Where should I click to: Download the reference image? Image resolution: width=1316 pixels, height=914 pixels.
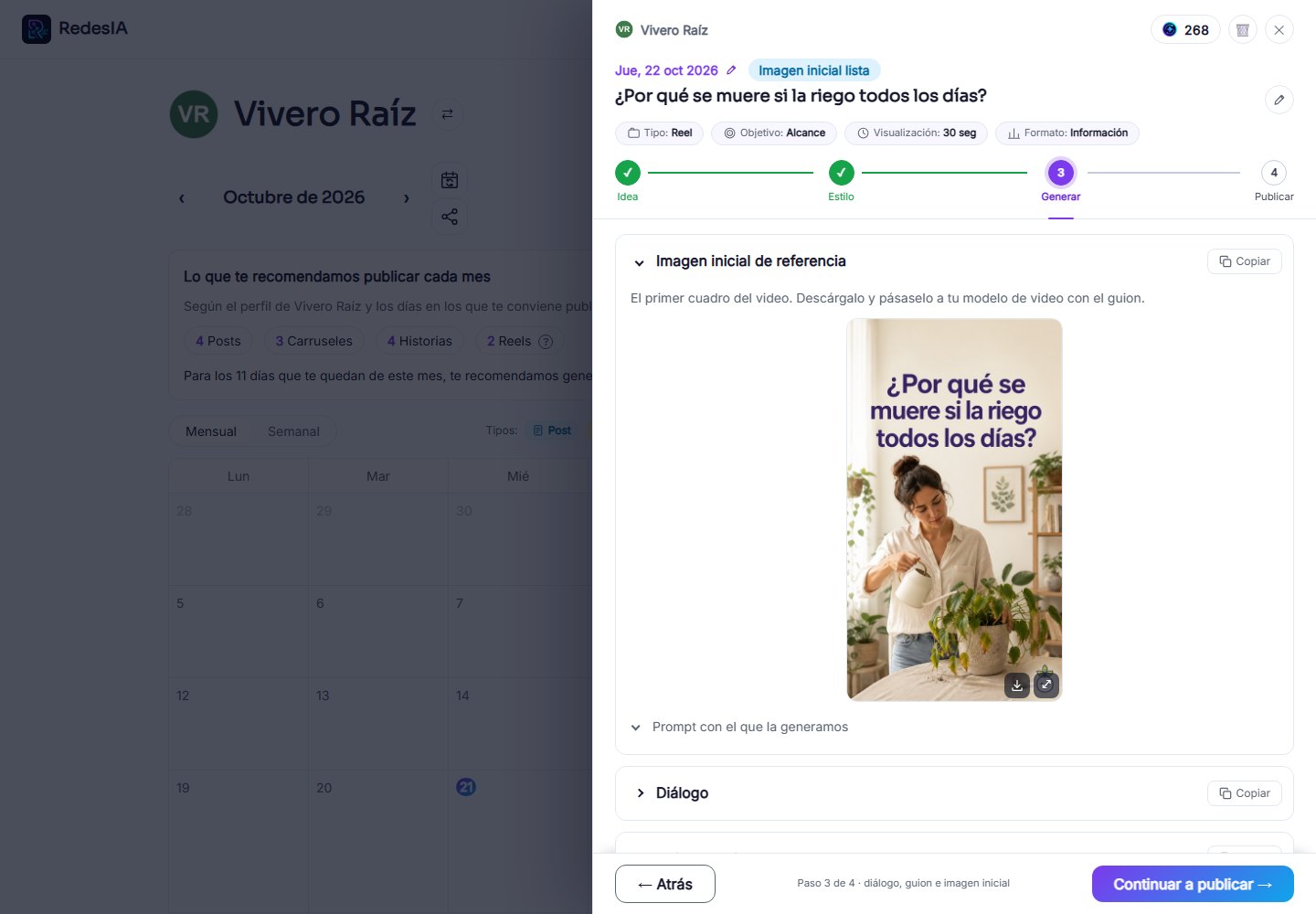click(x=1017, y=685)
